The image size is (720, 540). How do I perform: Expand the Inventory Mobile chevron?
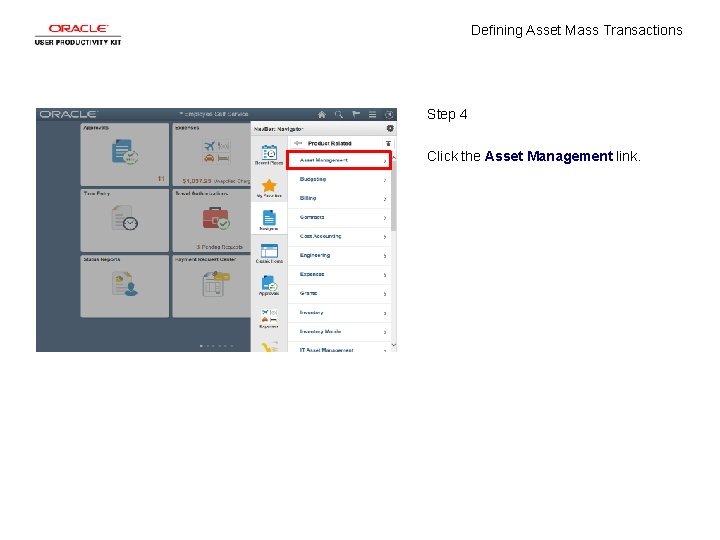(385, 332)
